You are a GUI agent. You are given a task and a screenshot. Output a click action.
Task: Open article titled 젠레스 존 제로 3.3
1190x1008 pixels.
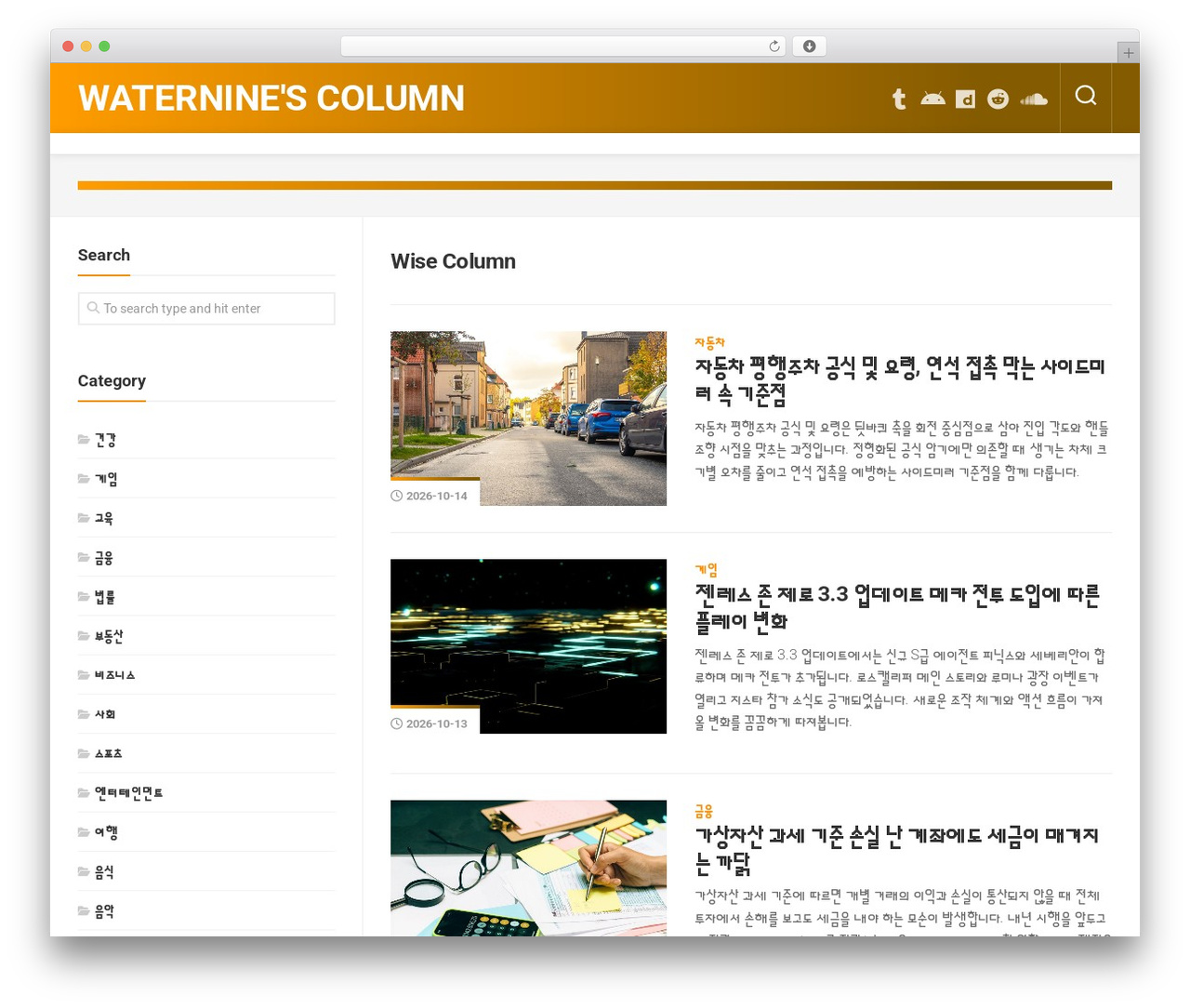click(897, 607)
